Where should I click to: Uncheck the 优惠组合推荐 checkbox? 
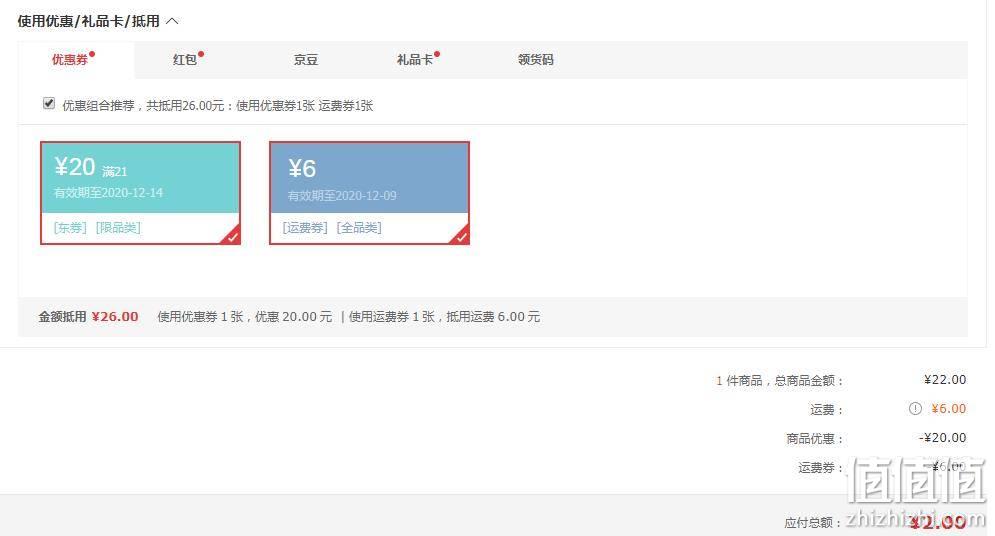pos(49,103)
